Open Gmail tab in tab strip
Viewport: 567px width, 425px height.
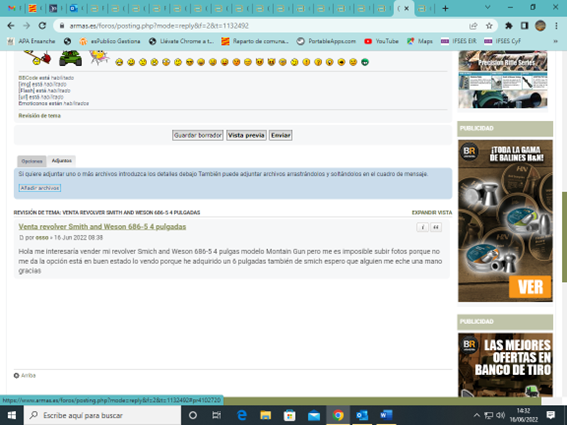coord(12,8)
